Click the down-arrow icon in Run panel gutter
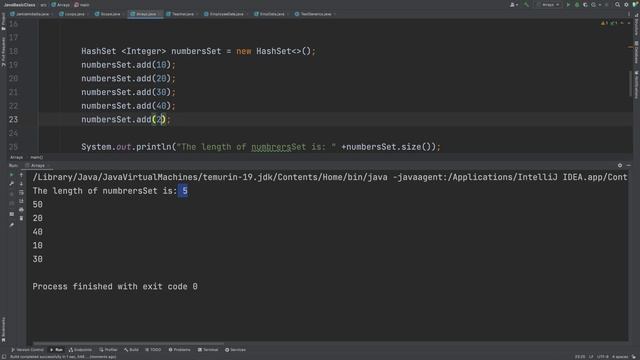 [x=21, y=184]
